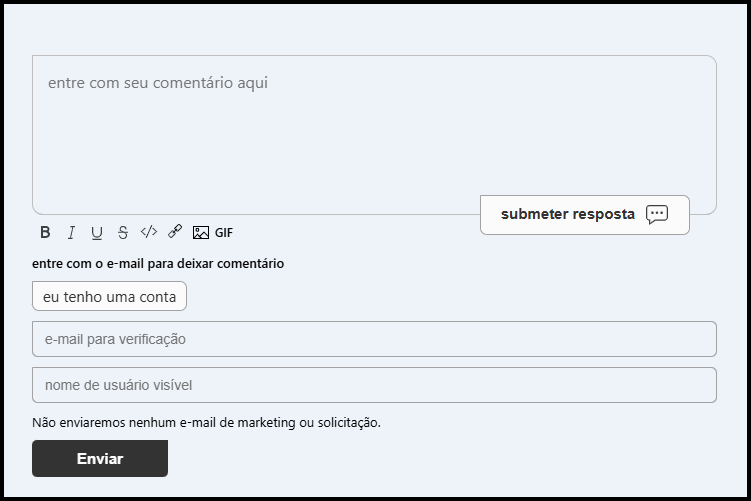Choose 'eu tenho uma conta' option
The image size is (751, 501).
109,296
